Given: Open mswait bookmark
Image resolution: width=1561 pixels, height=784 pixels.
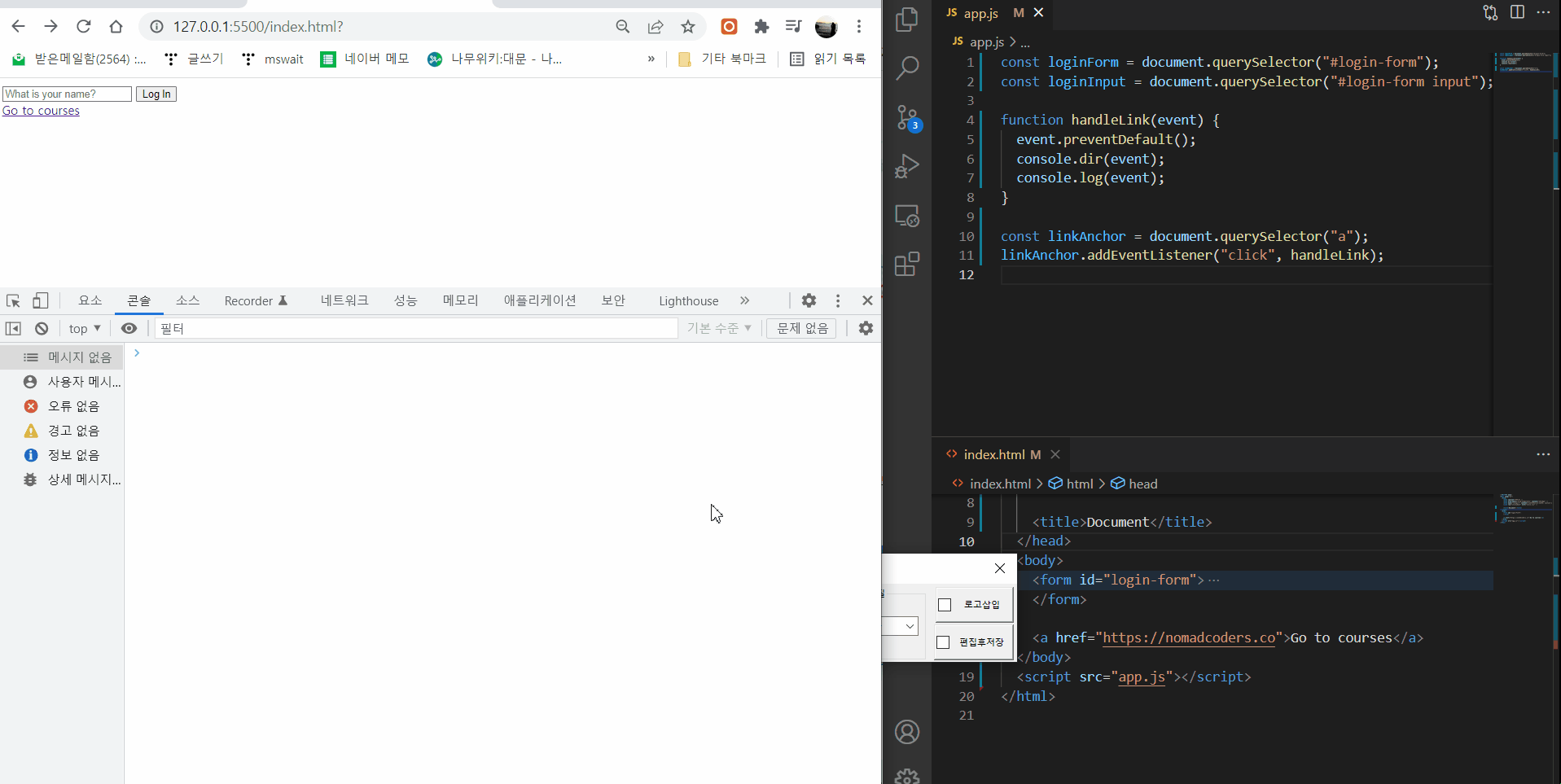Looking at the screenshot, I should (x=273, y=59).
